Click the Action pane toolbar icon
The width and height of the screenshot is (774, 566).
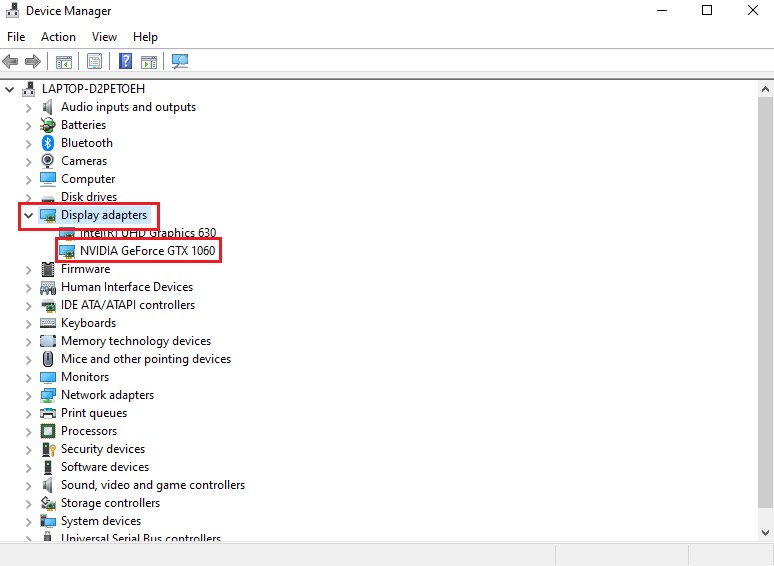149,62
